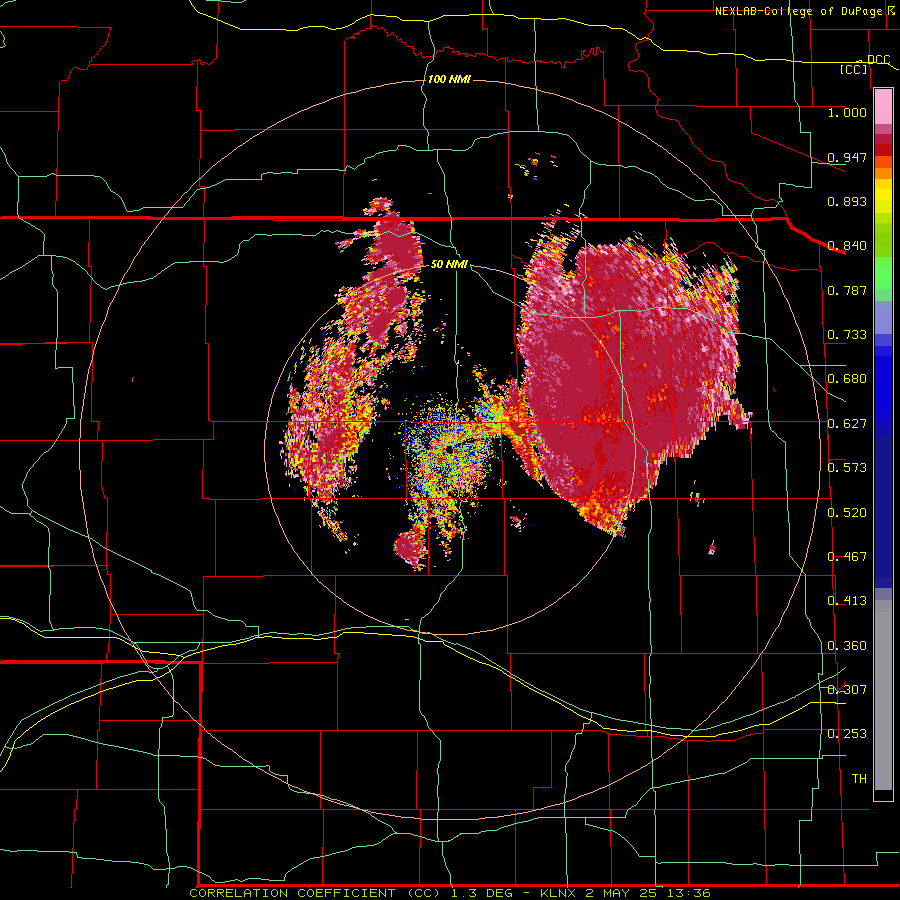Click the 0.787 color scale value

[847, 290]
